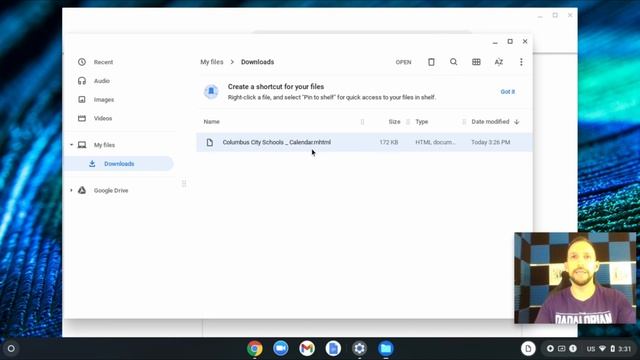Click the screen capture tray icon

point(562,349)
